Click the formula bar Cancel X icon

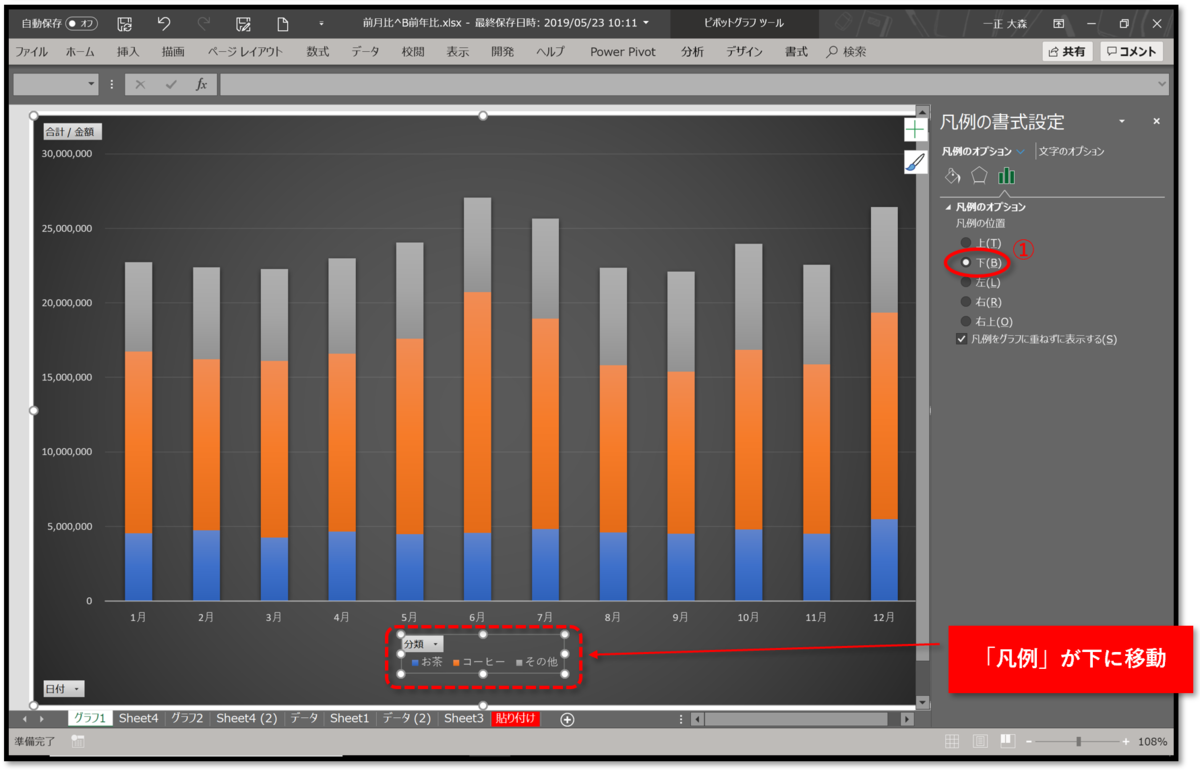click(x=140, y=85)
